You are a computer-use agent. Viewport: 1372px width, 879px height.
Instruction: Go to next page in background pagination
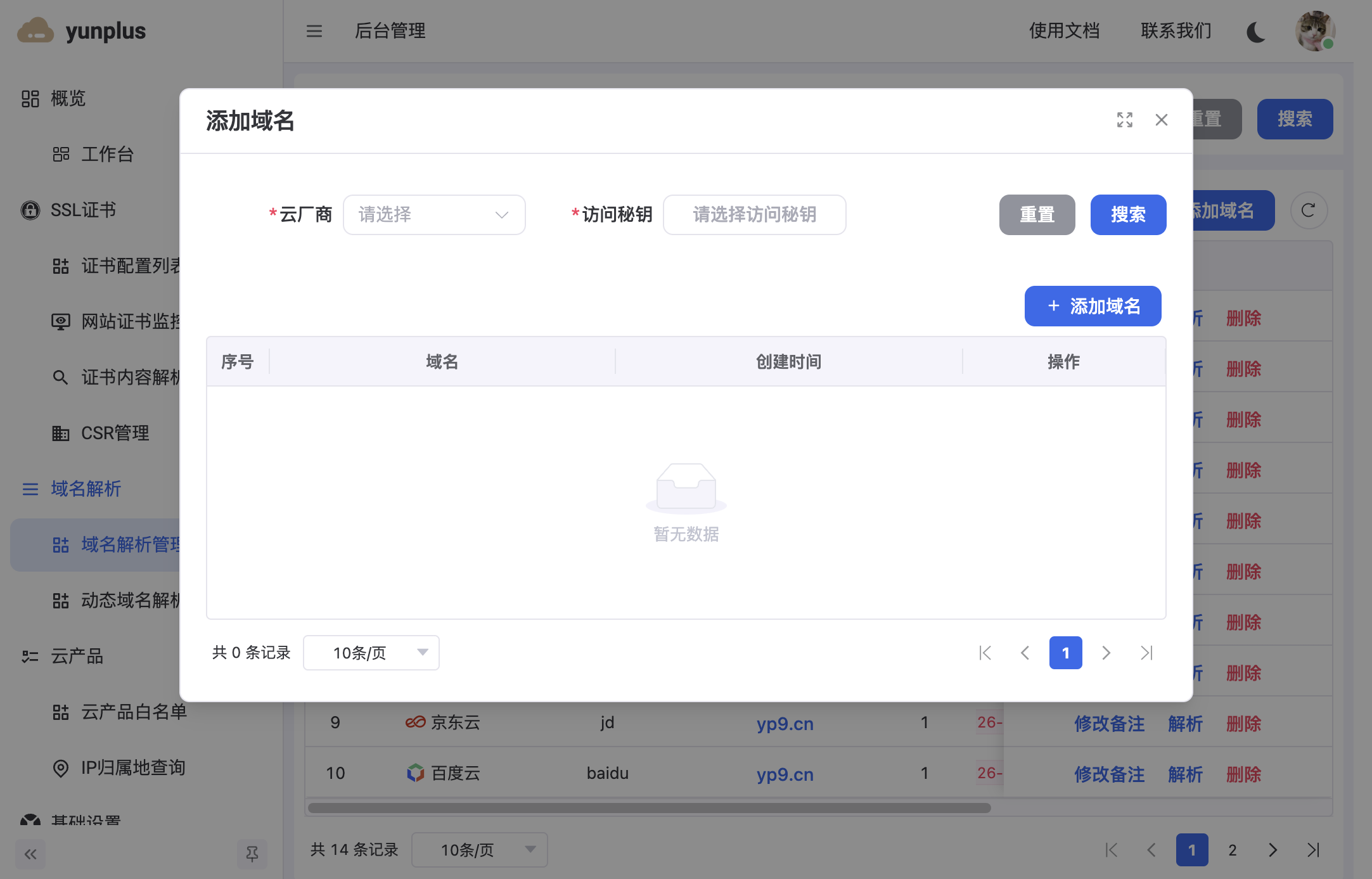coord(1273,850)
